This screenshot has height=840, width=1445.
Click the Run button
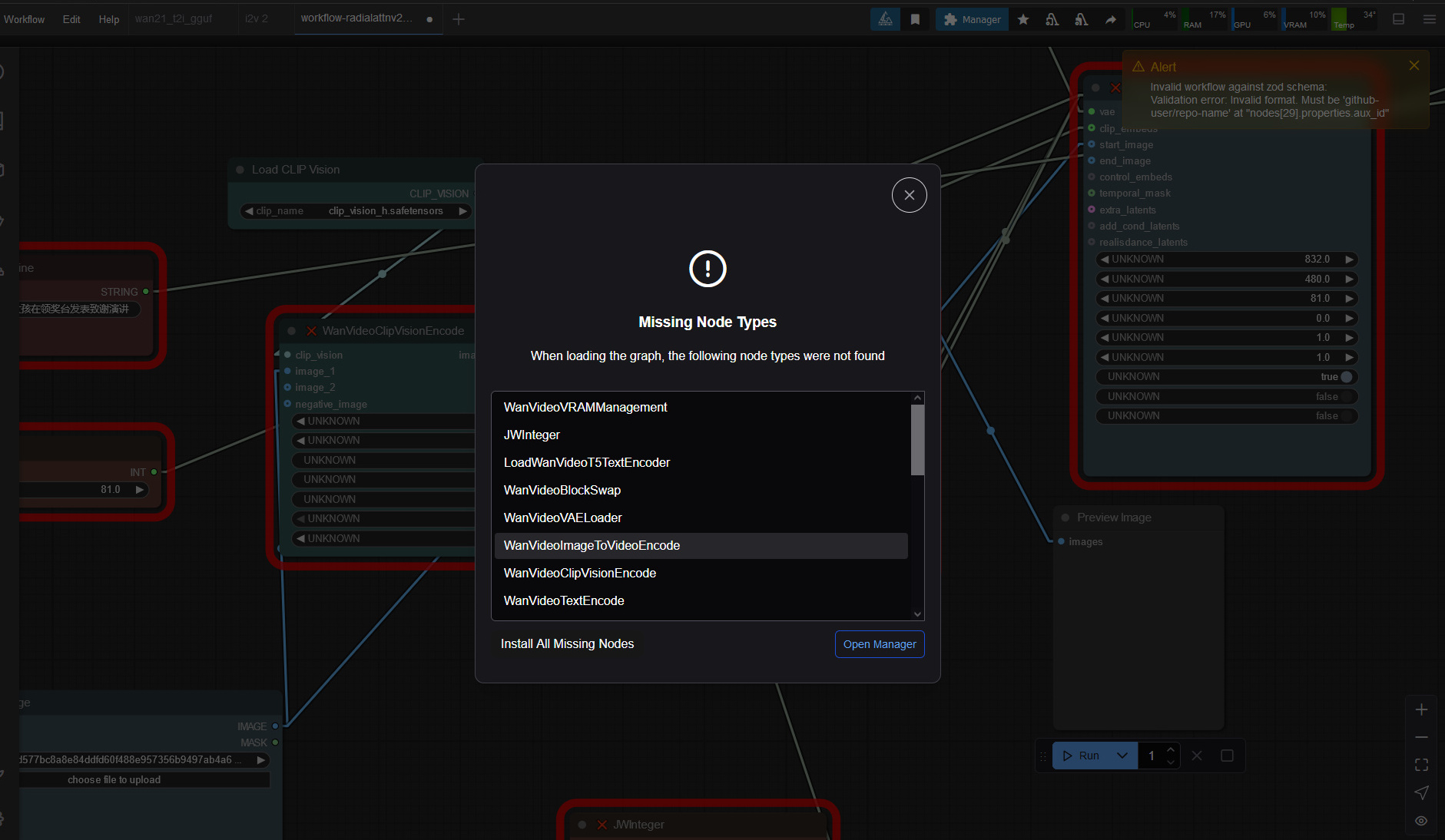1081,756
